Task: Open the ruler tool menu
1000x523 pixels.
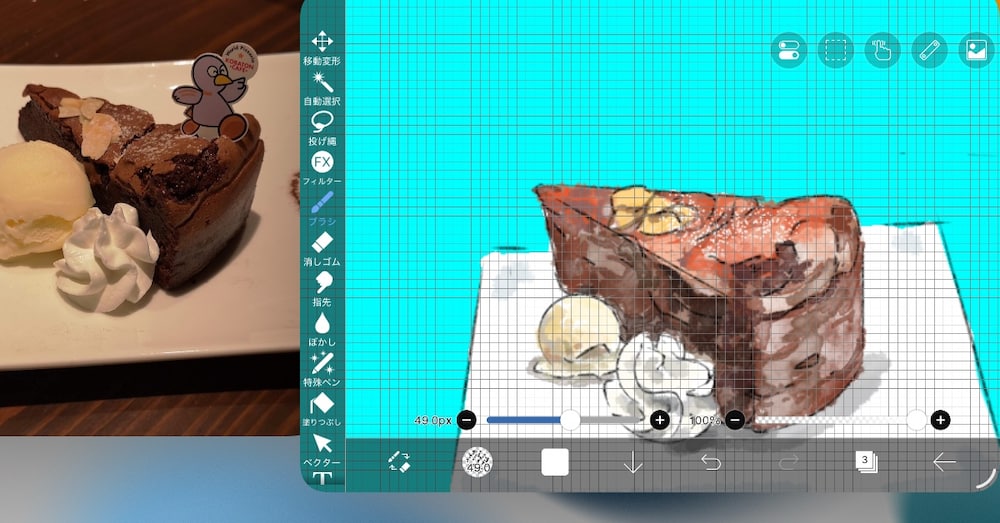Action: pos(929,50)
